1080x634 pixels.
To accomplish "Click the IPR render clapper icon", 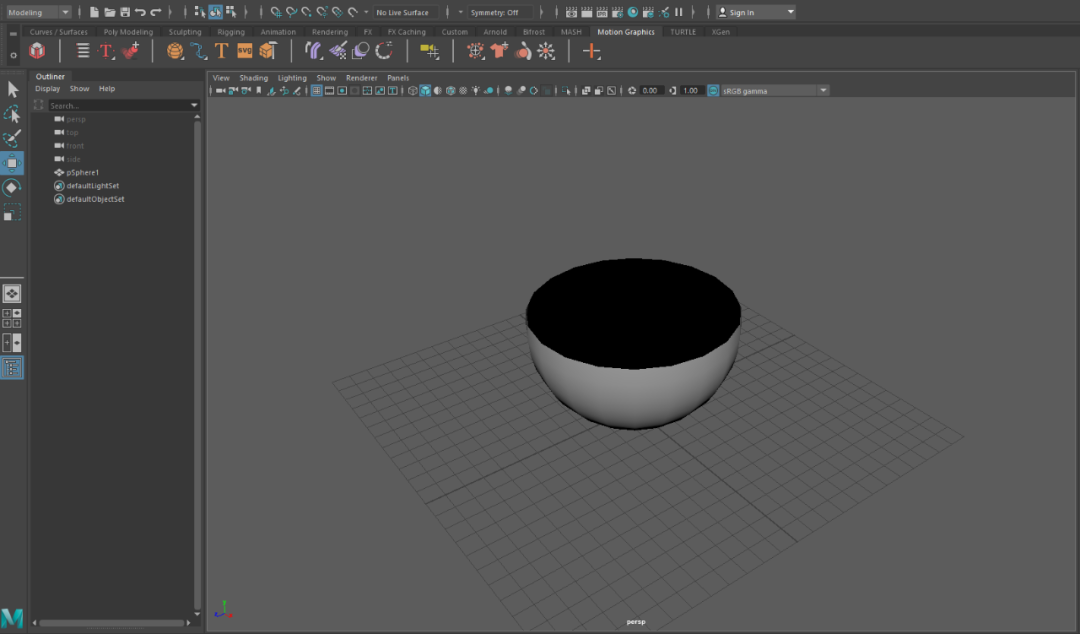I will click(602, 12).
